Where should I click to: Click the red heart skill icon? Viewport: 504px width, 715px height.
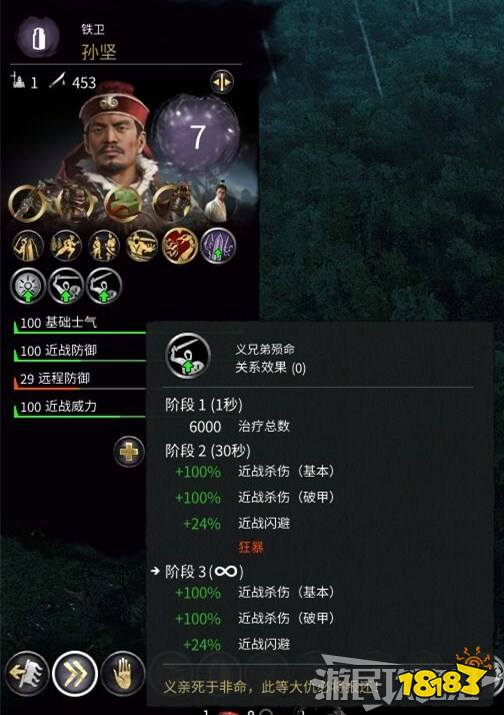(180, 246)
